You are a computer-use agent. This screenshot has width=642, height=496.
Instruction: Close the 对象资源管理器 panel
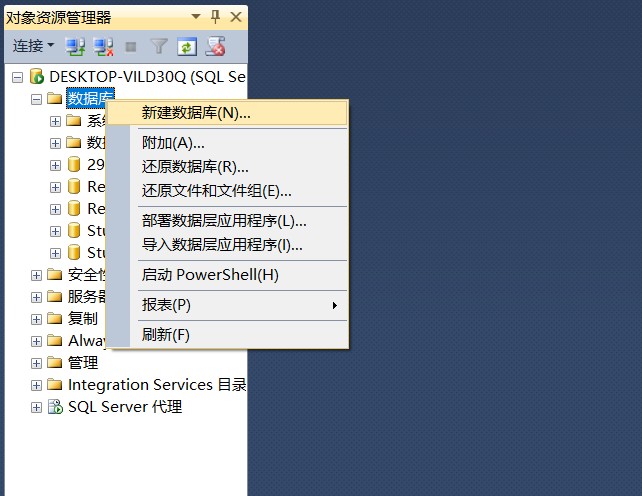[x=236, y=17]
